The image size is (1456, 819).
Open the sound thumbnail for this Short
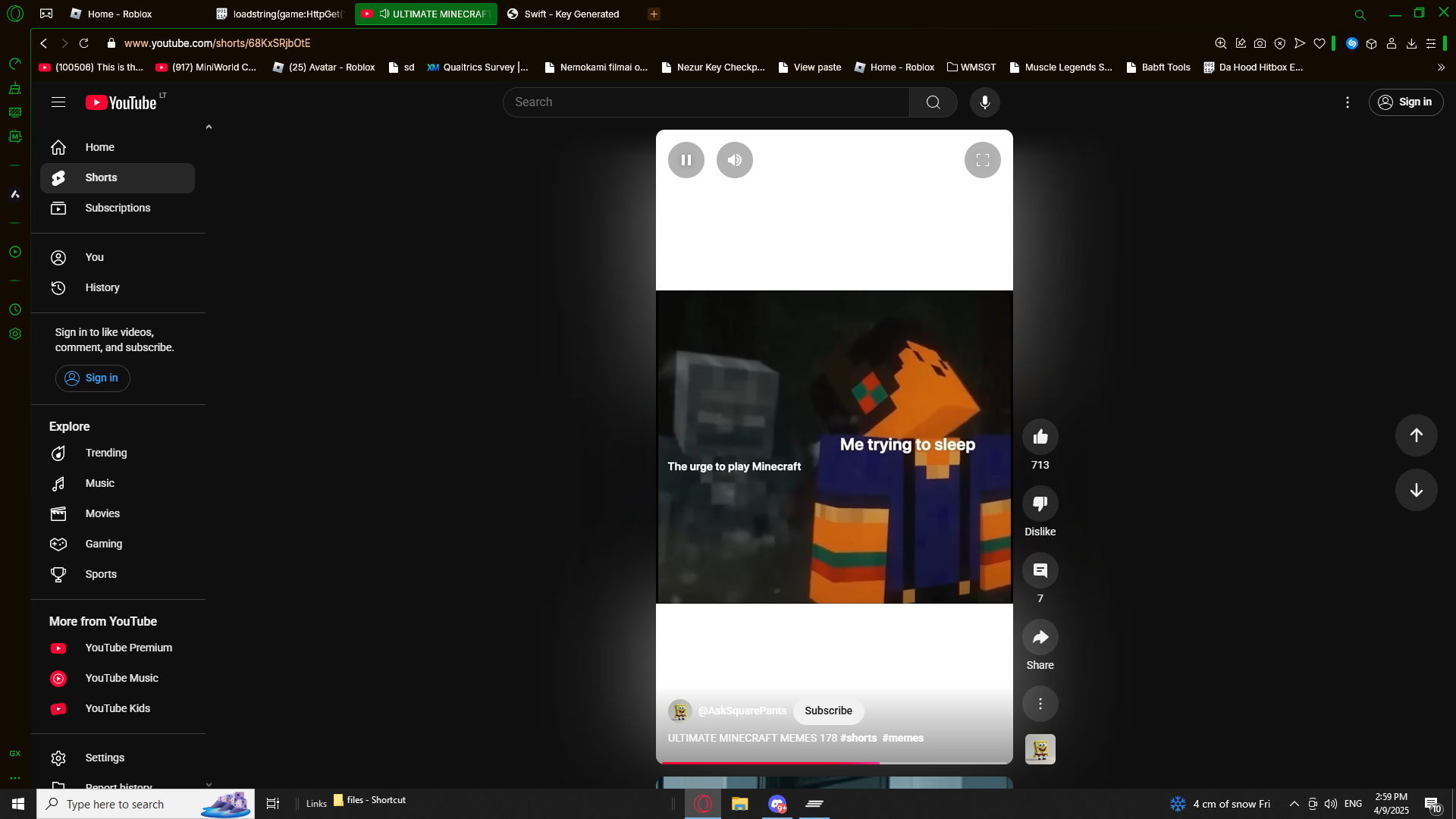point(1040,749)
